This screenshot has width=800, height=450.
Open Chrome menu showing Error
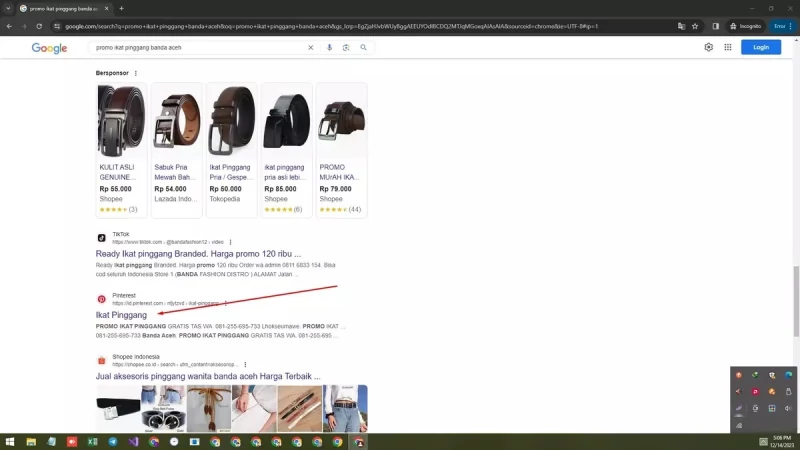783,26
